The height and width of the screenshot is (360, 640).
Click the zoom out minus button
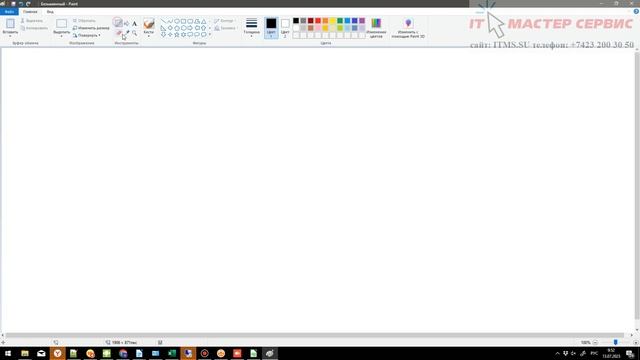[x=595, y=342]
